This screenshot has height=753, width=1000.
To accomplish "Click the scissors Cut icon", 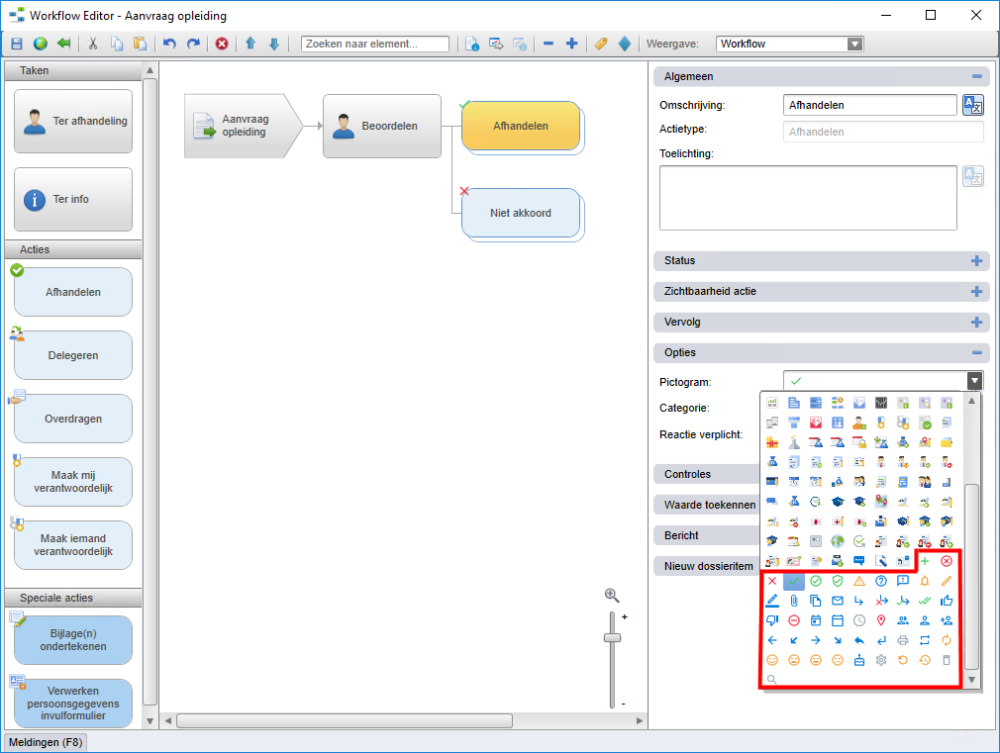I will click(x=93, y=44).
